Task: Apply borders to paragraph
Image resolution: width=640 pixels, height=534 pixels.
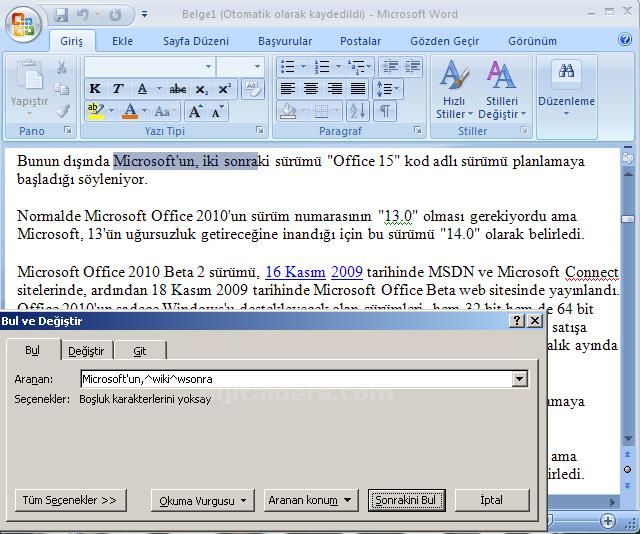Action: coord(322,111)
